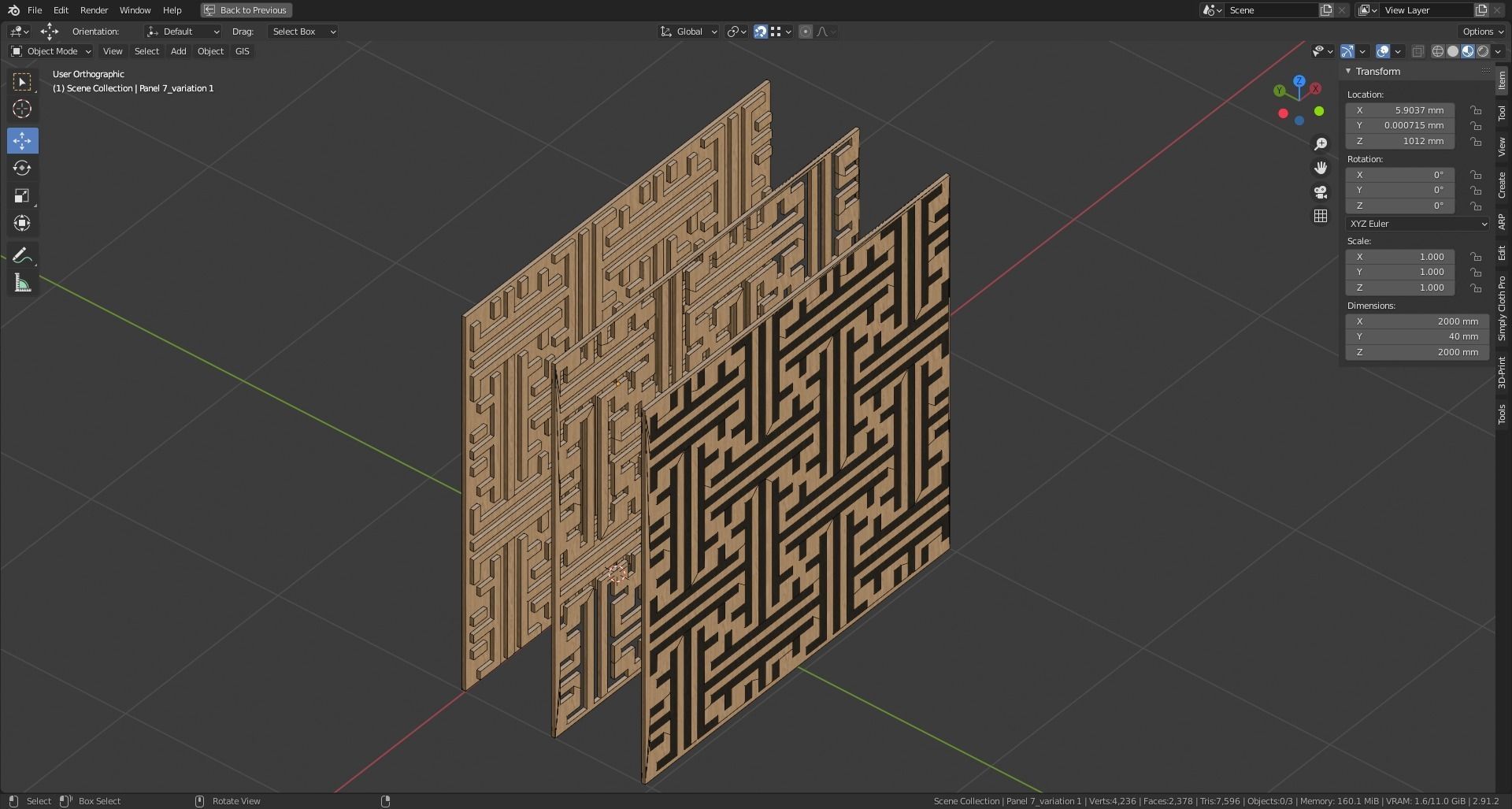The width and height of the screenshot is (1512, 809).
Task: Edit Scale Z 1.000 field
Action: point(1400,288)
